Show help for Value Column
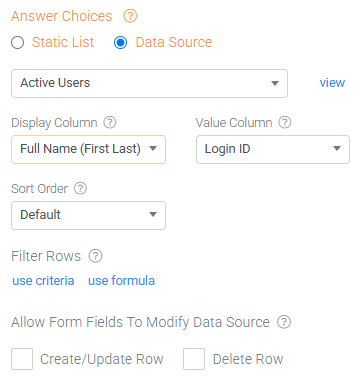Screen dimensions: 364x382 click(285, 122)
